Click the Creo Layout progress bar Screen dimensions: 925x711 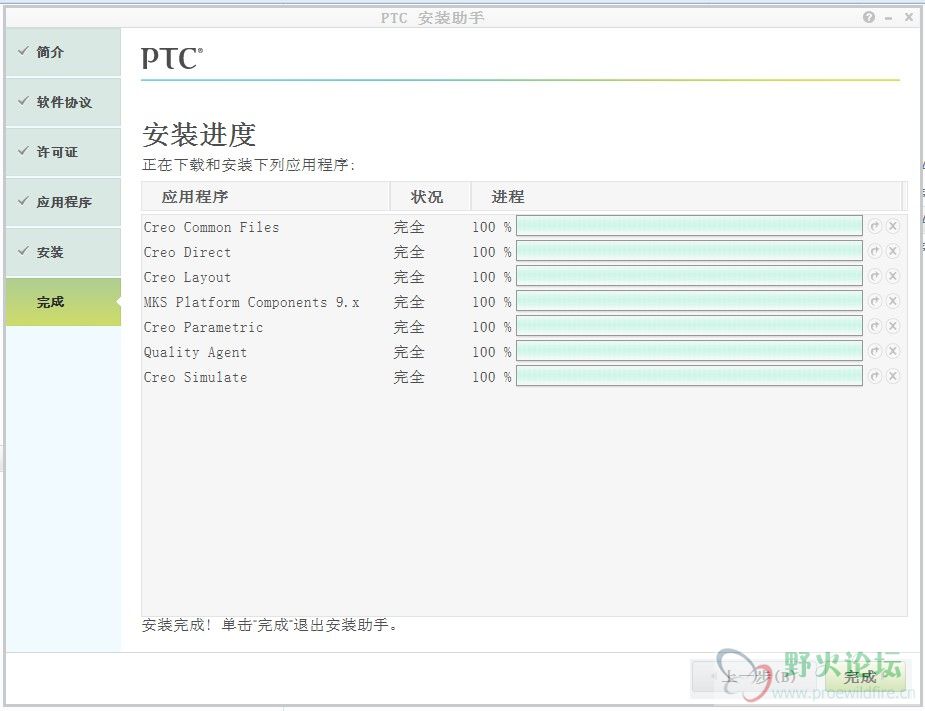point(689,276)
